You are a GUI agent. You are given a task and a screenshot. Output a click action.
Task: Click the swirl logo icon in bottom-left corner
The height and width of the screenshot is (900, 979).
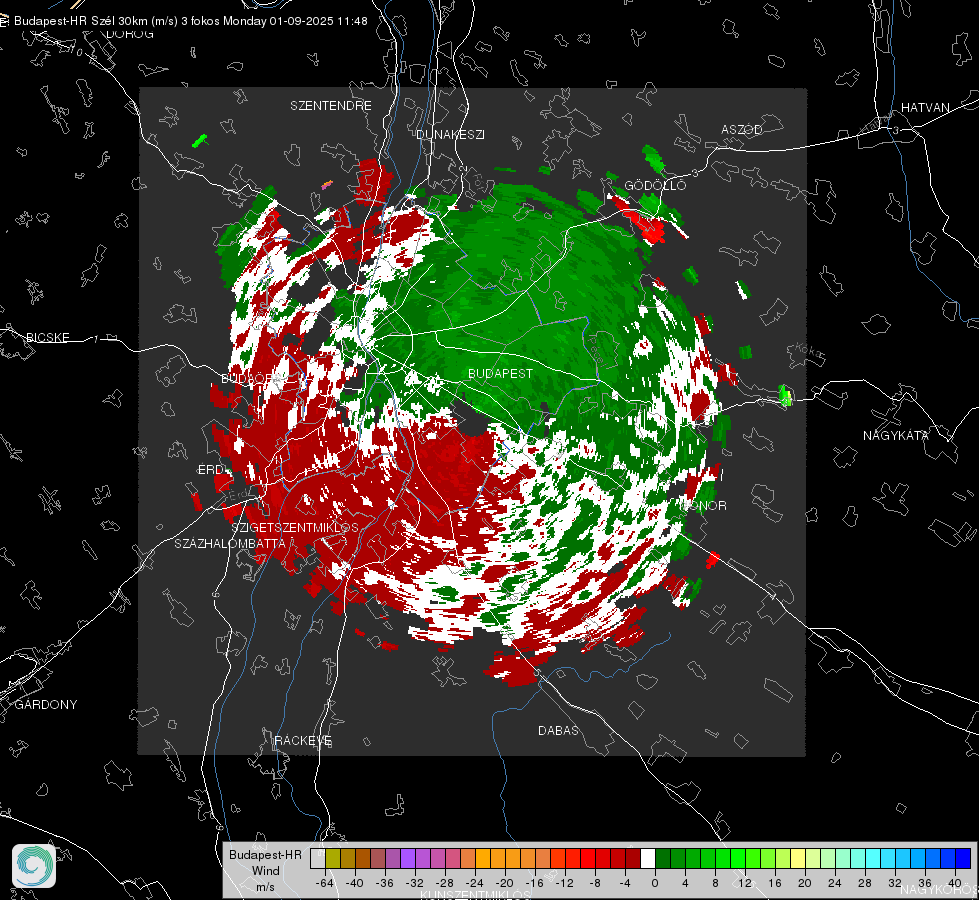[x=34, y=866]
